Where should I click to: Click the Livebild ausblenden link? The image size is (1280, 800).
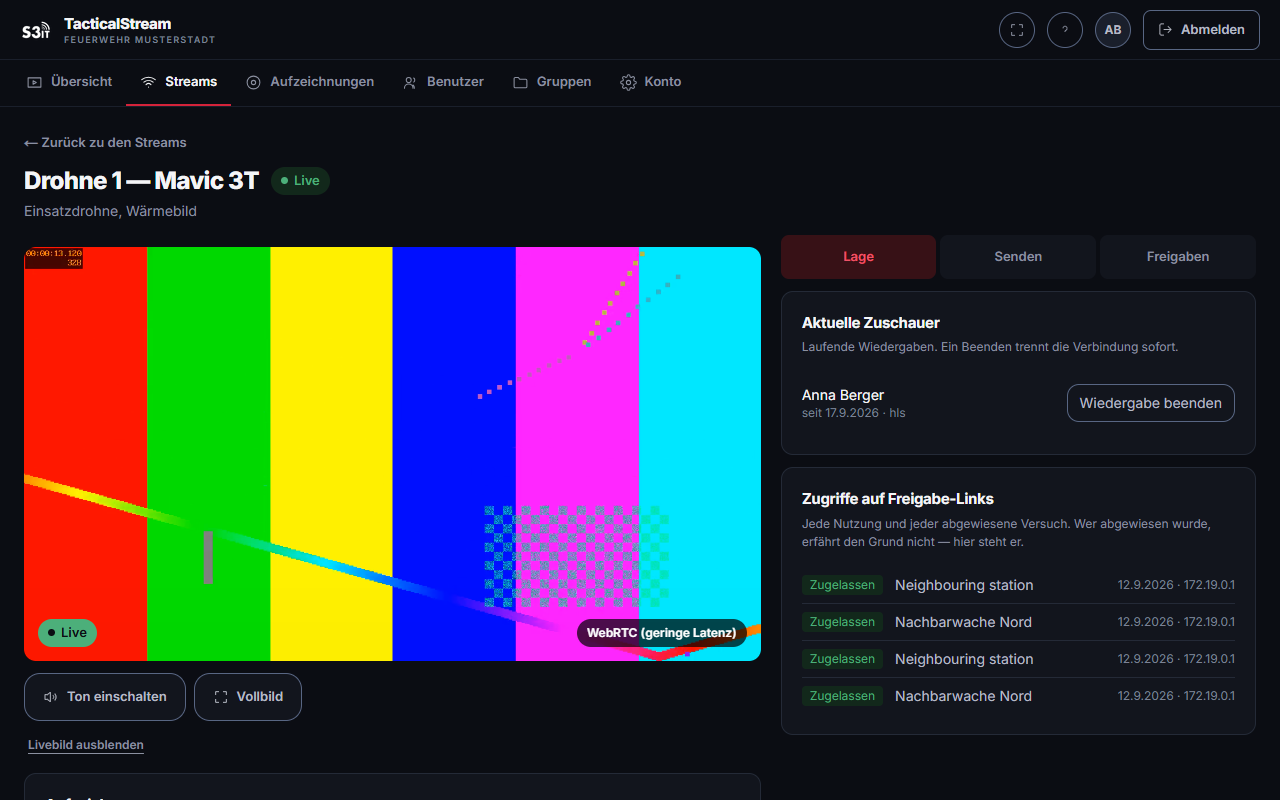point(86,745)
